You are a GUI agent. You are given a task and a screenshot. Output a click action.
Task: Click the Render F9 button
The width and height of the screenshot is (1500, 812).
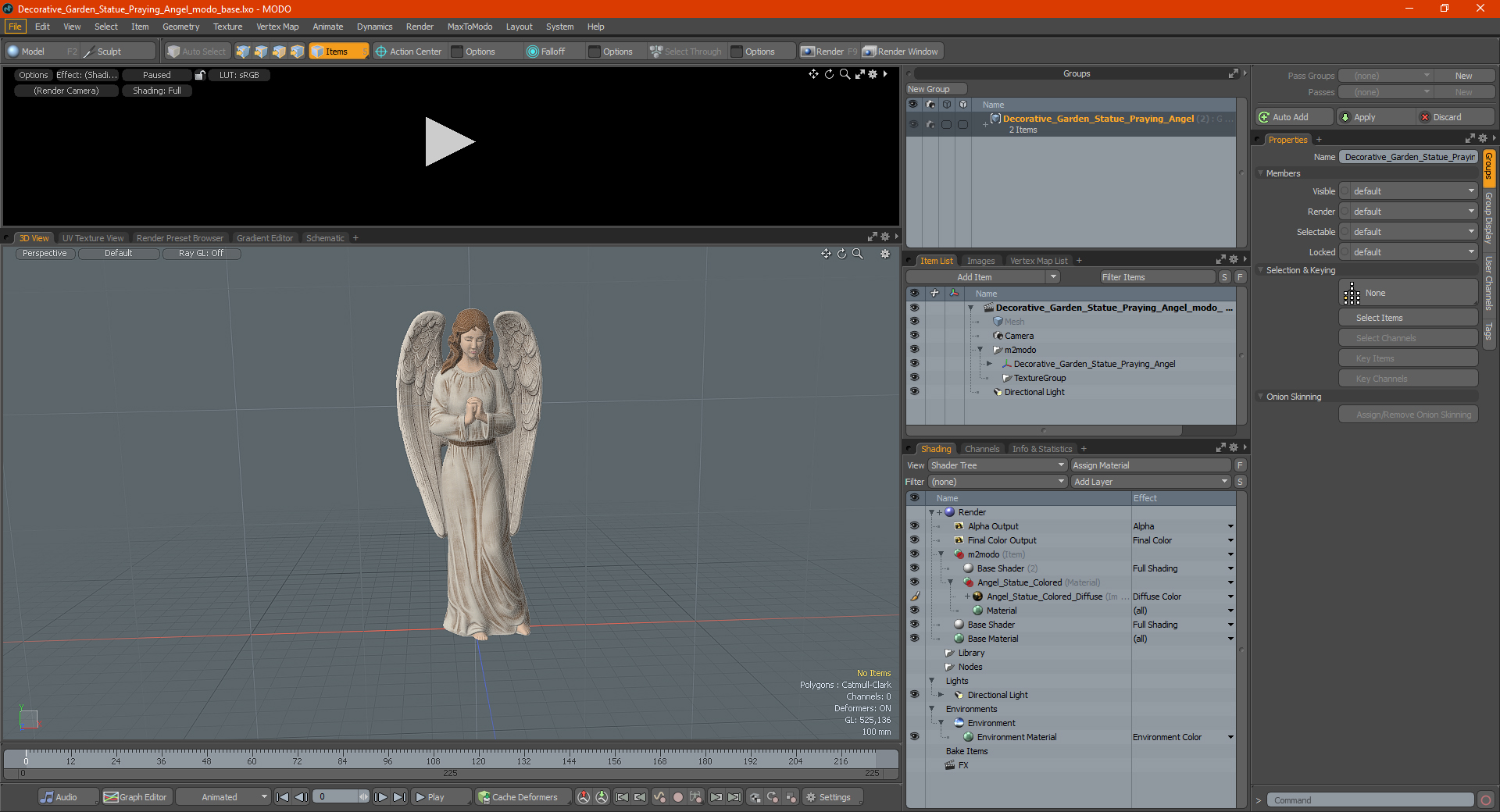point(829,52)
